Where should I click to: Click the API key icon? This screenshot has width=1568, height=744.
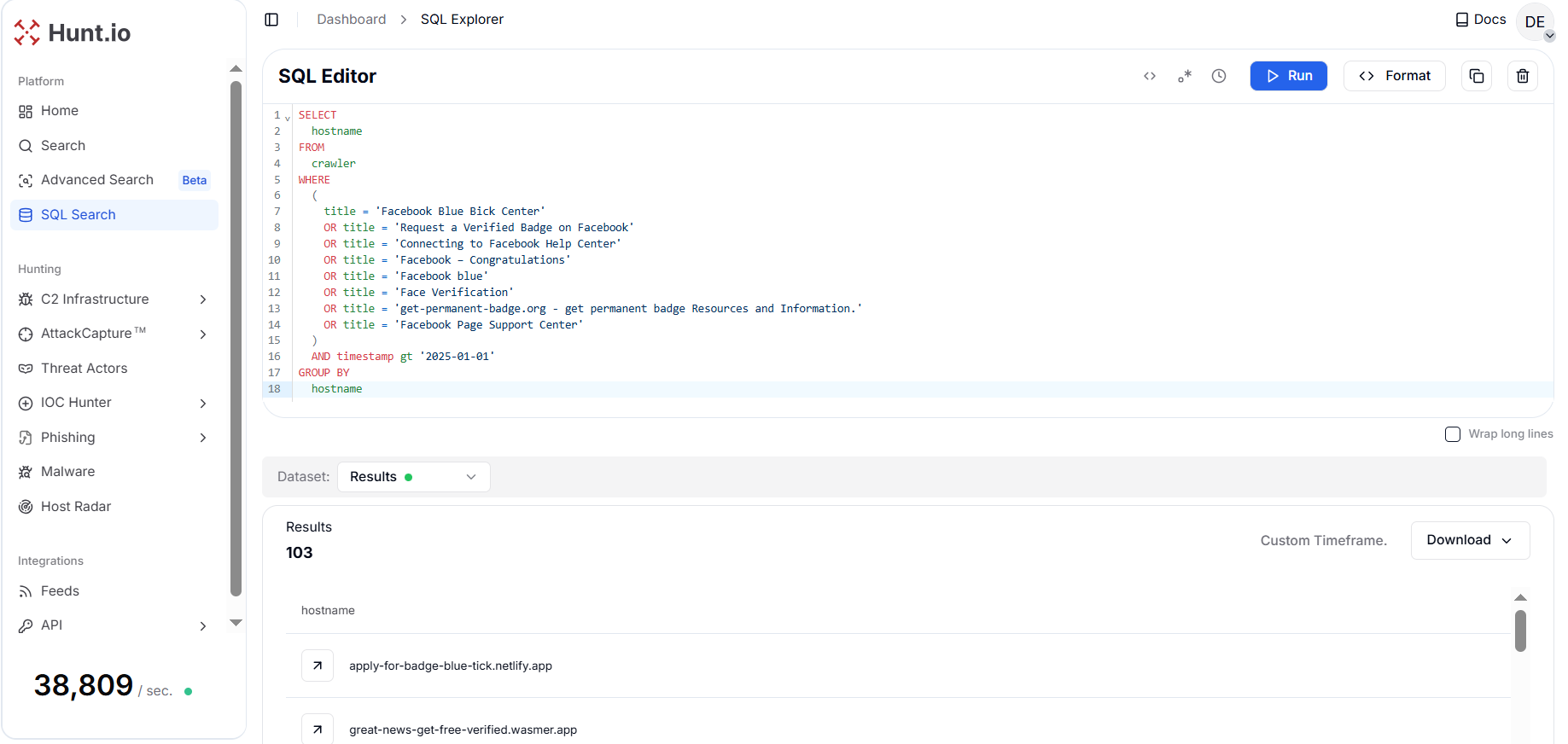[x=26, y=625]
